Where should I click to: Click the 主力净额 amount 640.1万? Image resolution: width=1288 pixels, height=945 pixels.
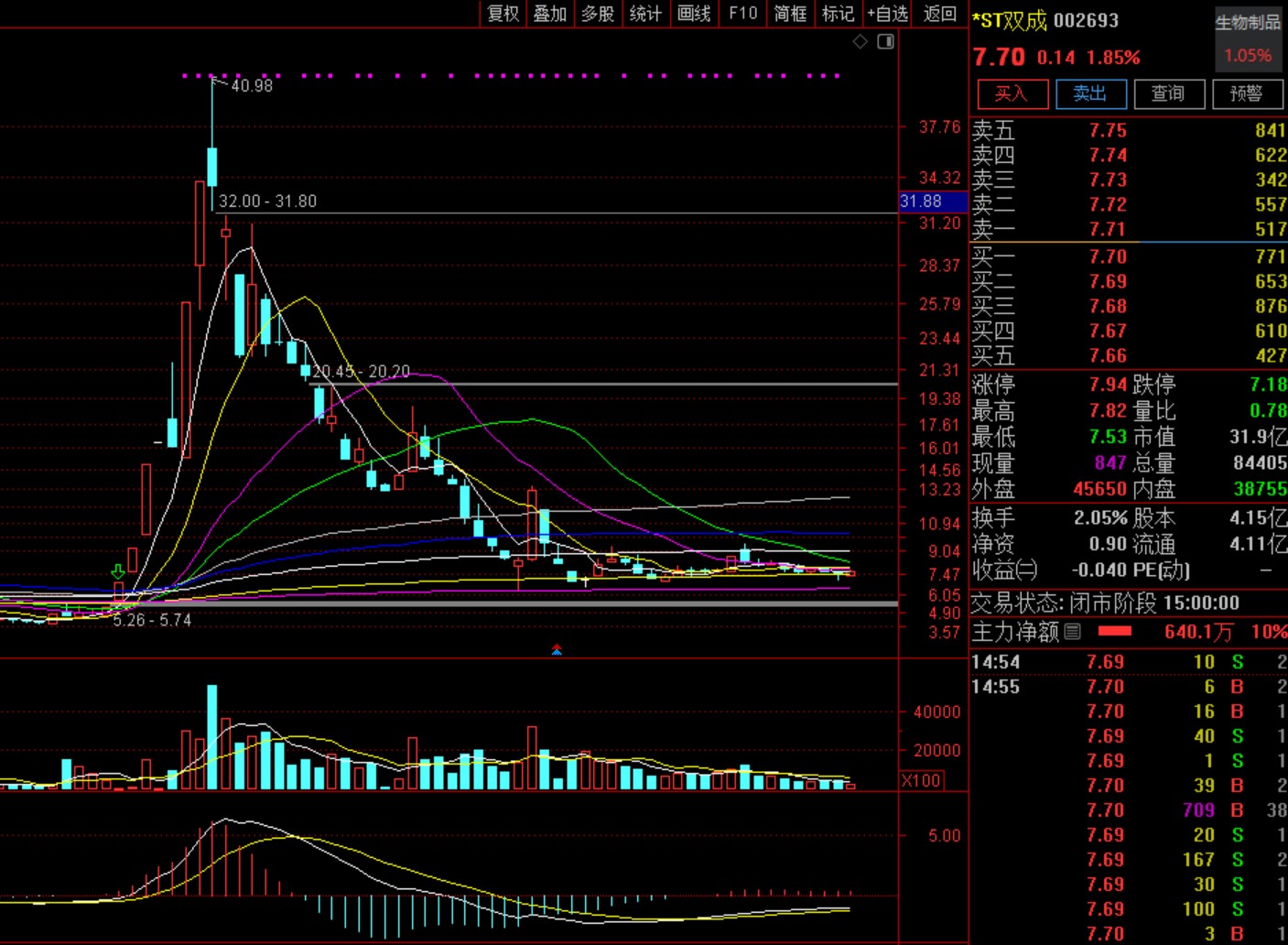(x=1198, y=631)
